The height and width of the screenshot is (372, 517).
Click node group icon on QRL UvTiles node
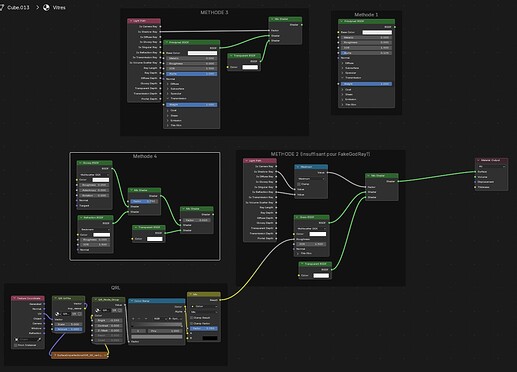point(57,314)
